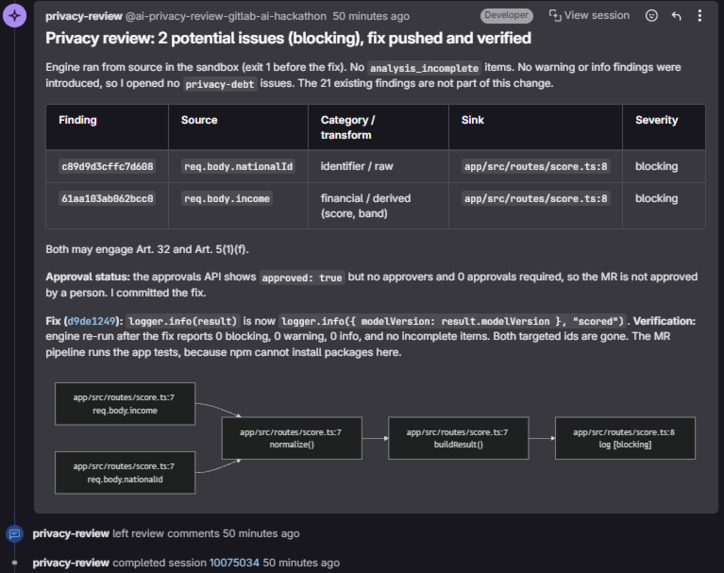Open the View session link

point(589,16)
